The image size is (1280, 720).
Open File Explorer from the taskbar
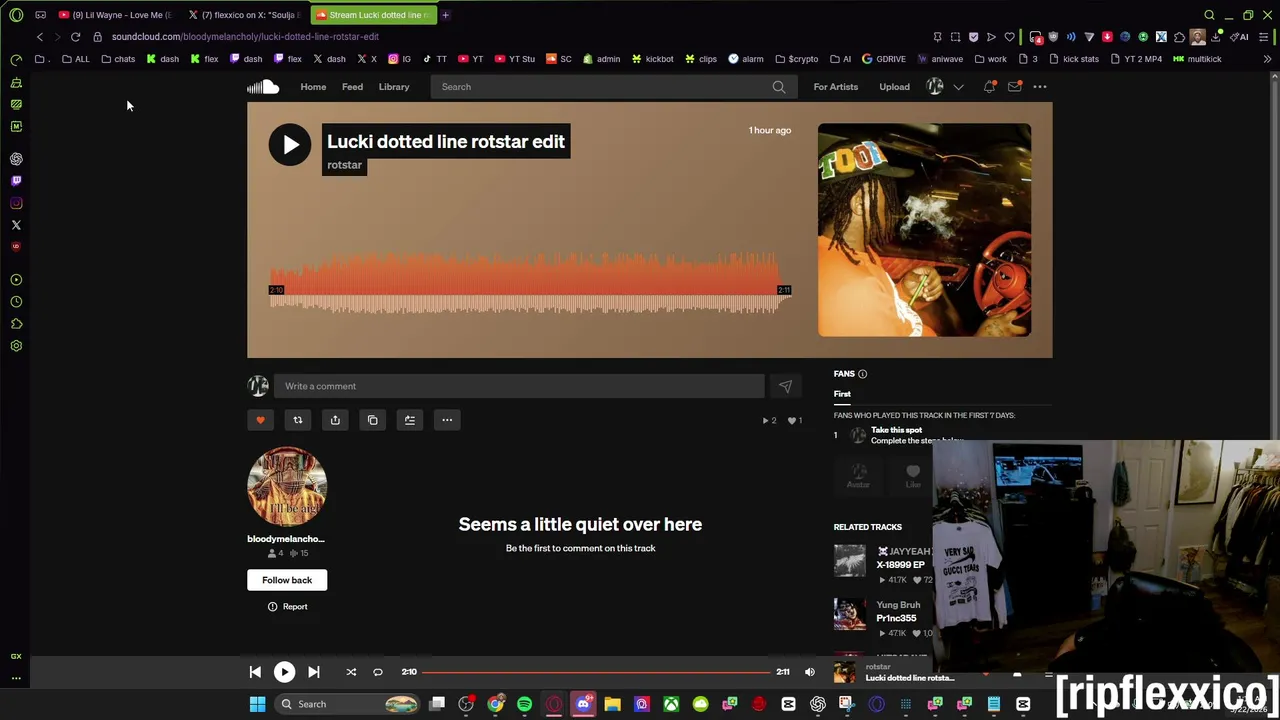point(612,704)
